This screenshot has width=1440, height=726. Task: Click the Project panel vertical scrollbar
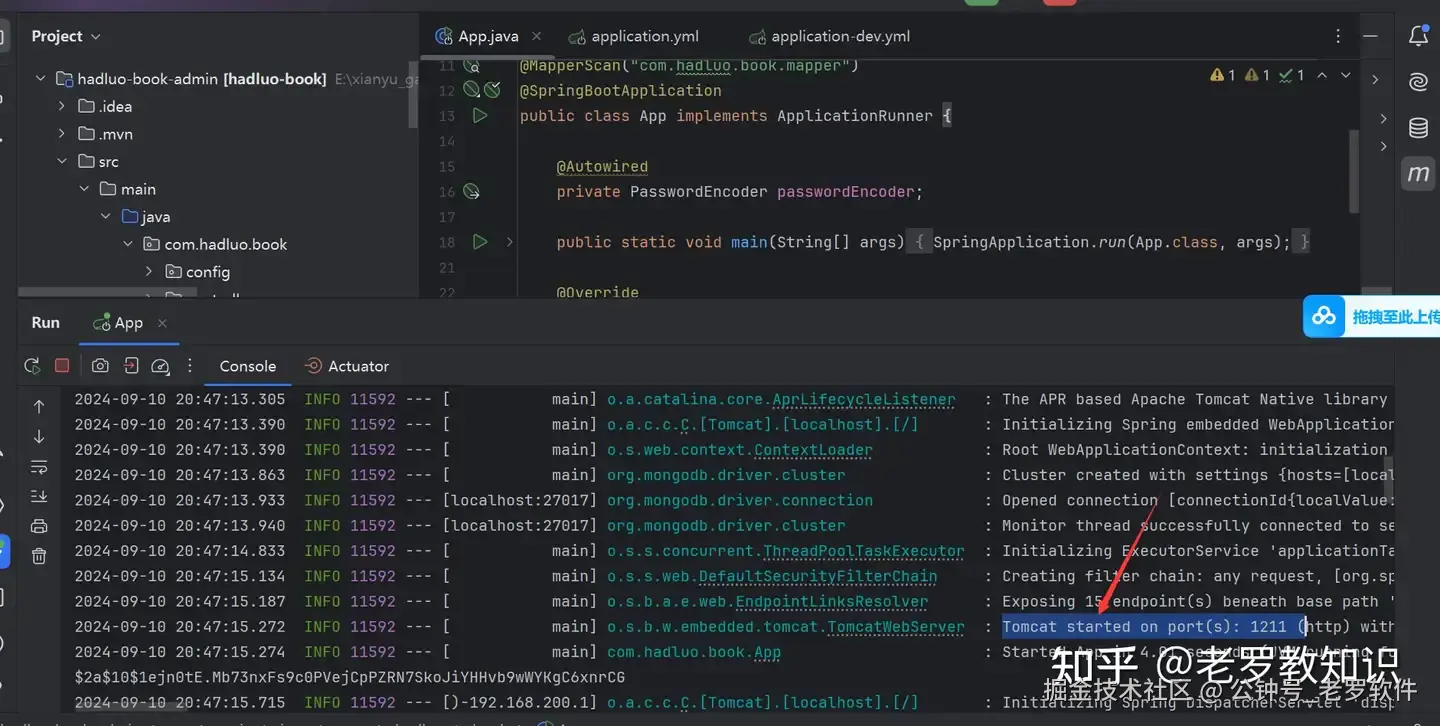coord(413,94)
